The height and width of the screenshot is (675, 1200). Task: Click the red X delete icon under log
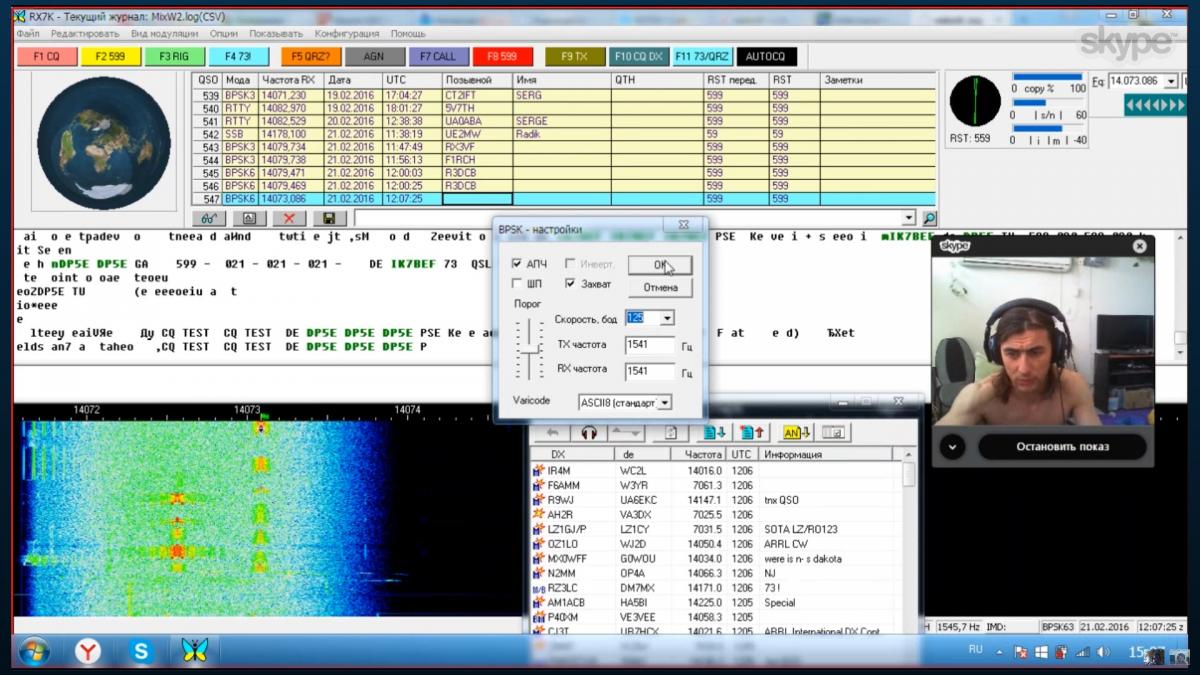click(x=289, y=218)
